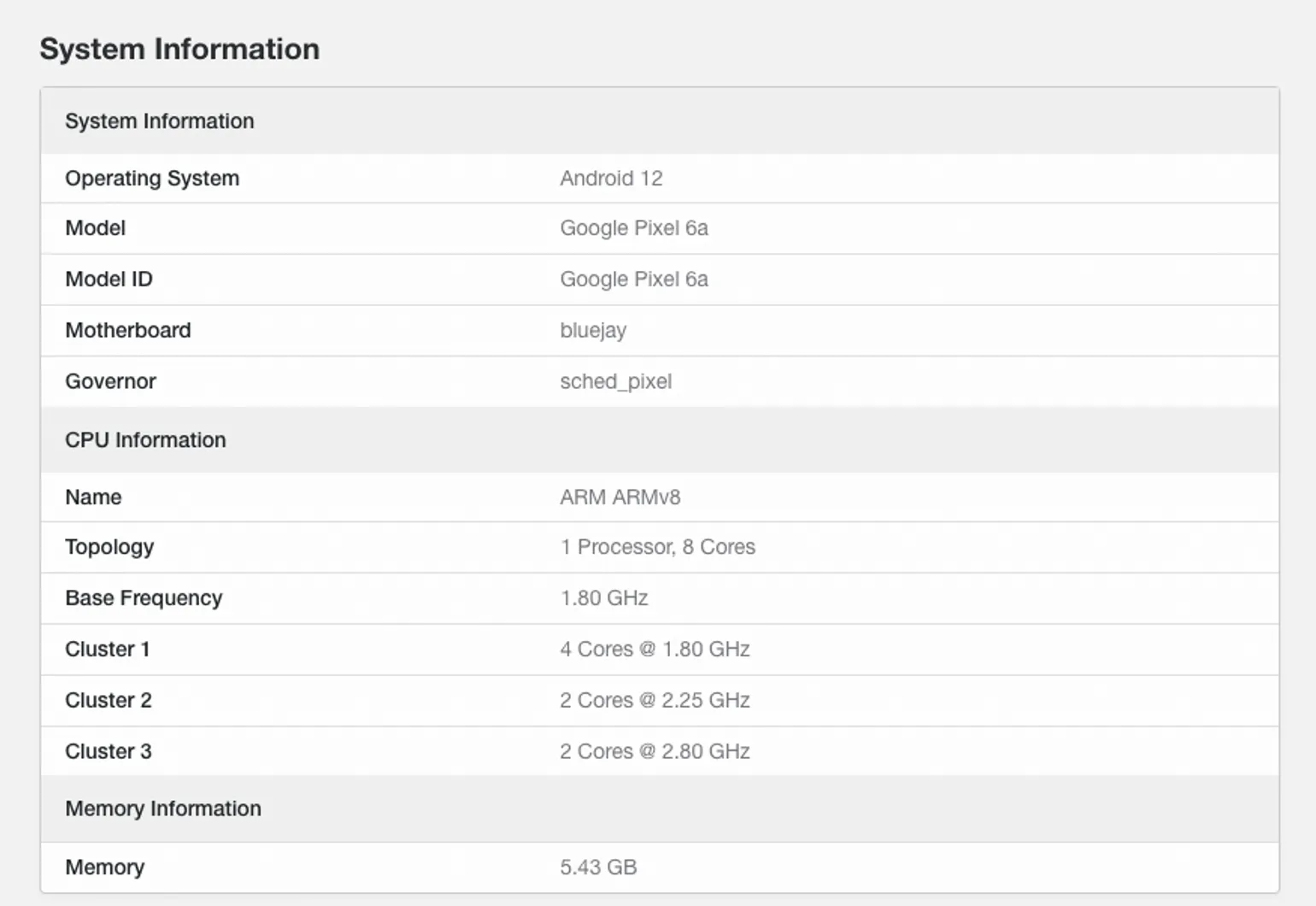Click the Name label under CPU Information
The width and height of the screenshot is (1316, 906).
coord(93,497)
